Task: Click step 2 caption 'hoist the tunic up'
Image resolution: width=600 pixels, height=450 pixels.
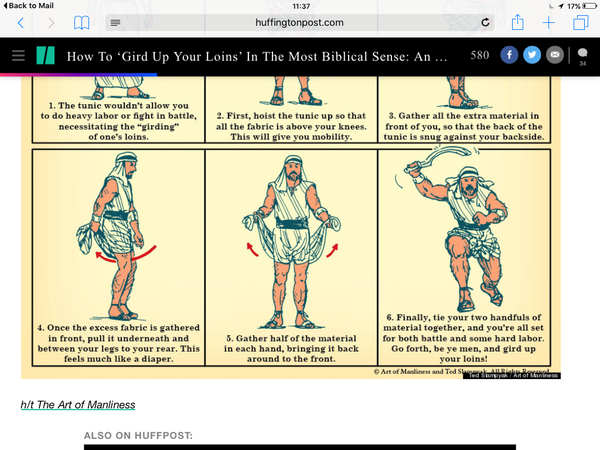Action: pos(291,126)
